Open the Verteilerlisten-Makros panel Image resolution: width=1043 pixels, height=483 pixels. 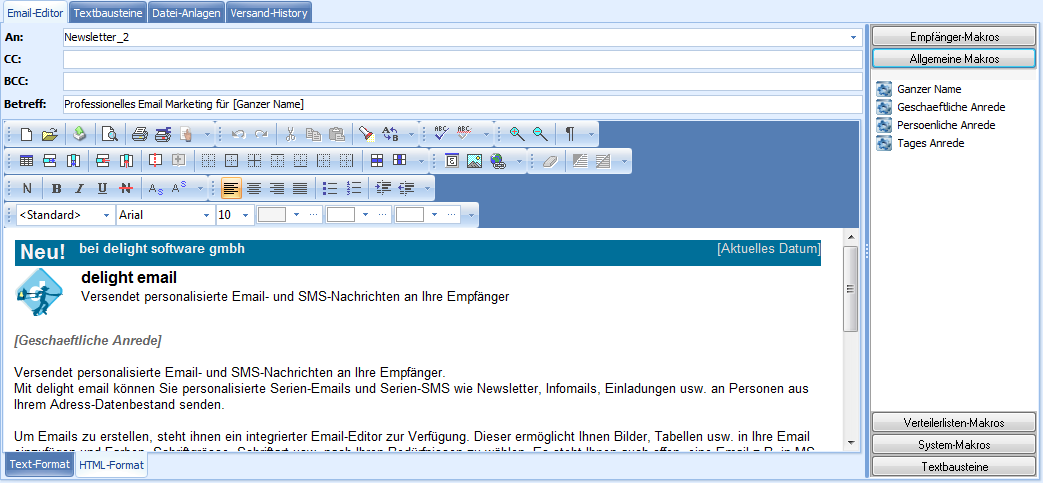pyautogui.click(x=954, y=422)
